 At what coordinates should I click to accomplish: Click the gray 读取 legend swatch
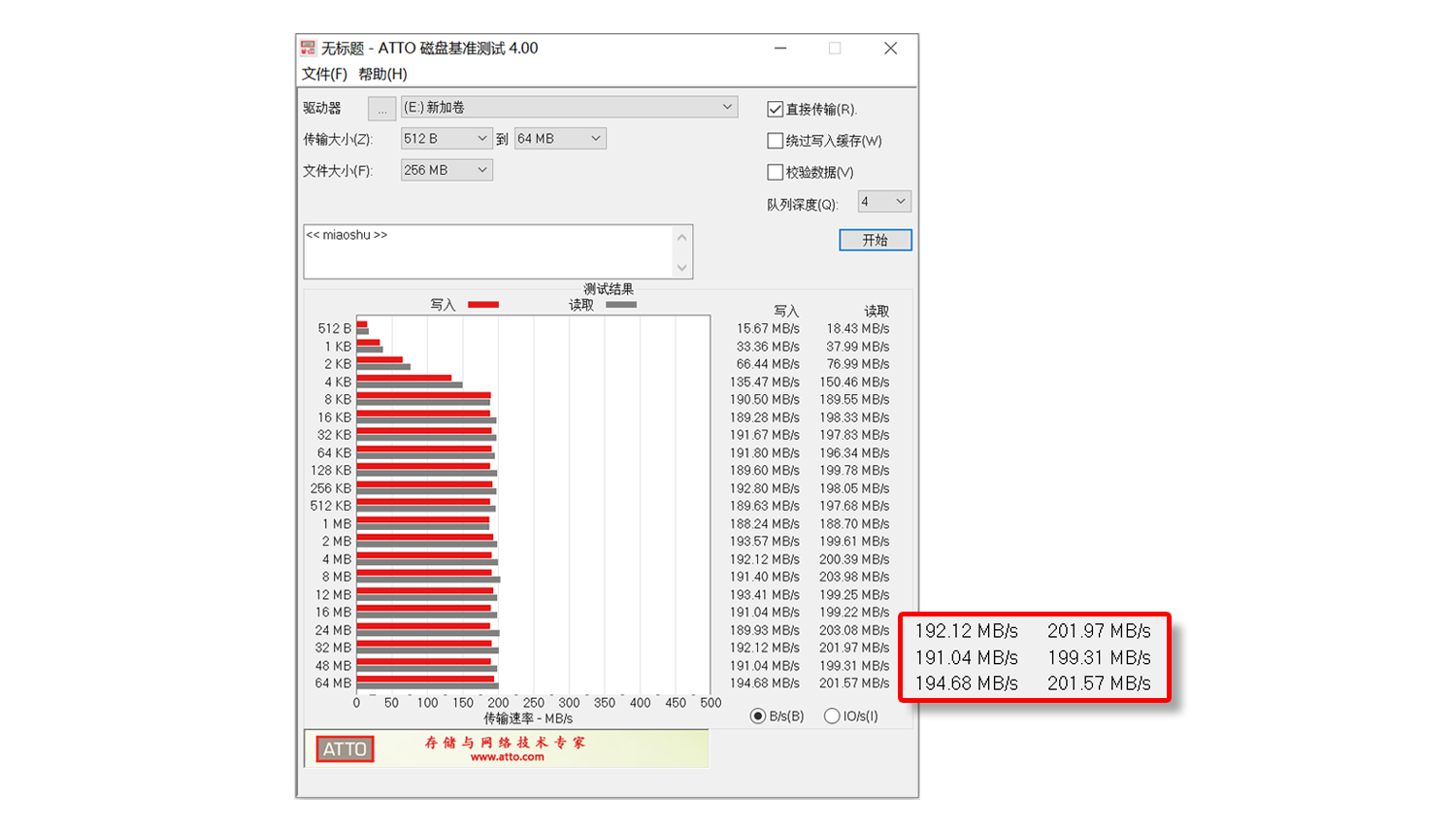[621, 305]
